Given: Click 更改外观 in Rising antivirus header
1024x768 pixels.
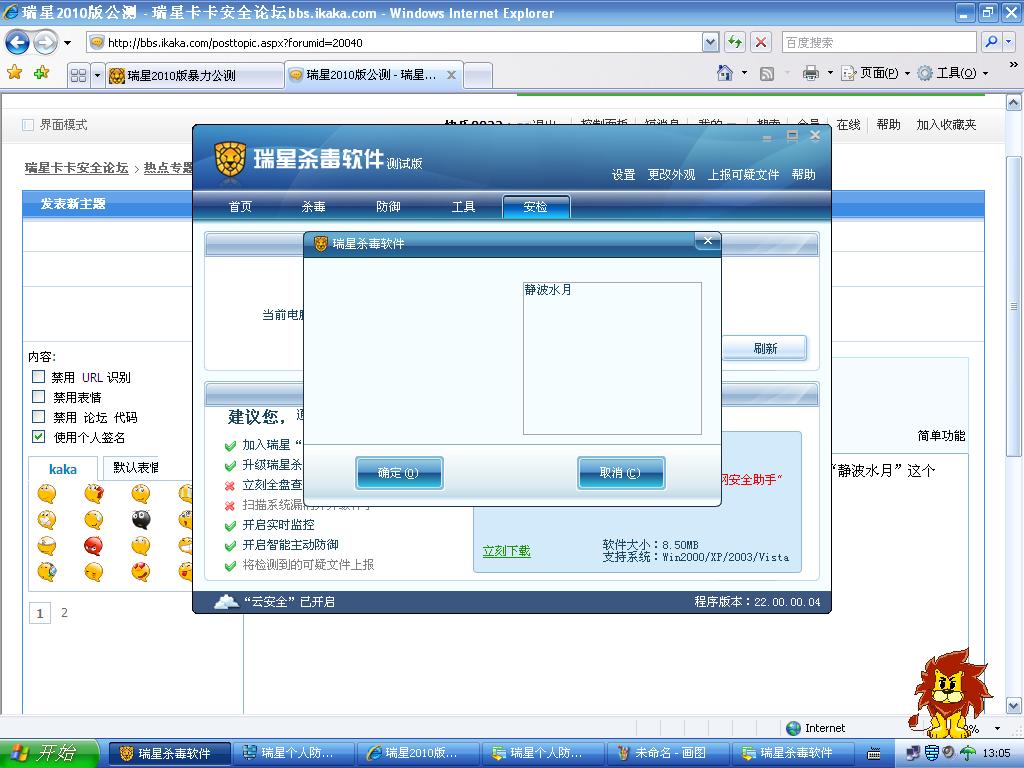Looking at the screenshot, I should 671,174.
